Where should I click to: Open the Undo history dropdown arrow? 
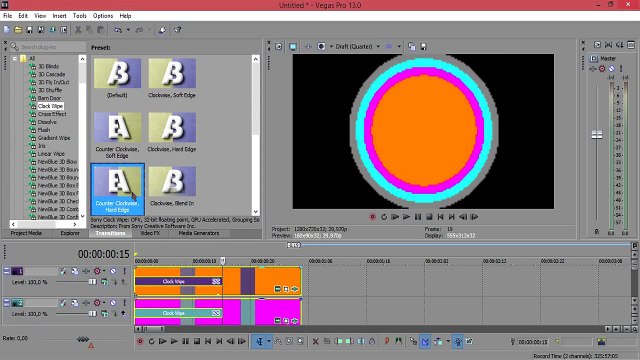(128, 30)
